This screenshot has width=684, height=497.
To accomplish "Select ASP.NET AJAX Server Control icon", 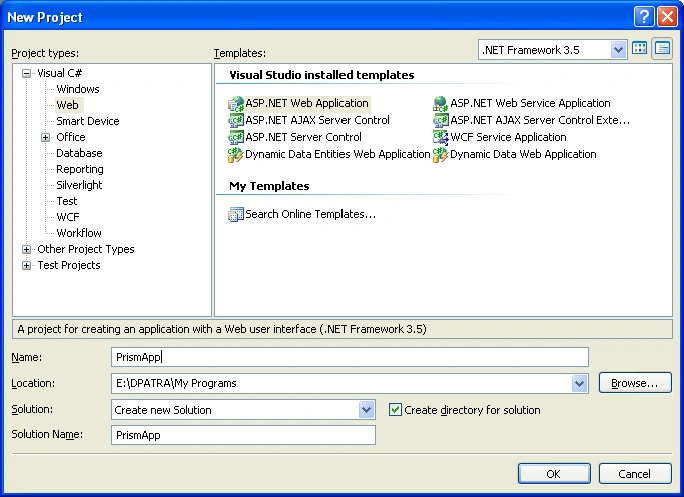I will (236, 120).
